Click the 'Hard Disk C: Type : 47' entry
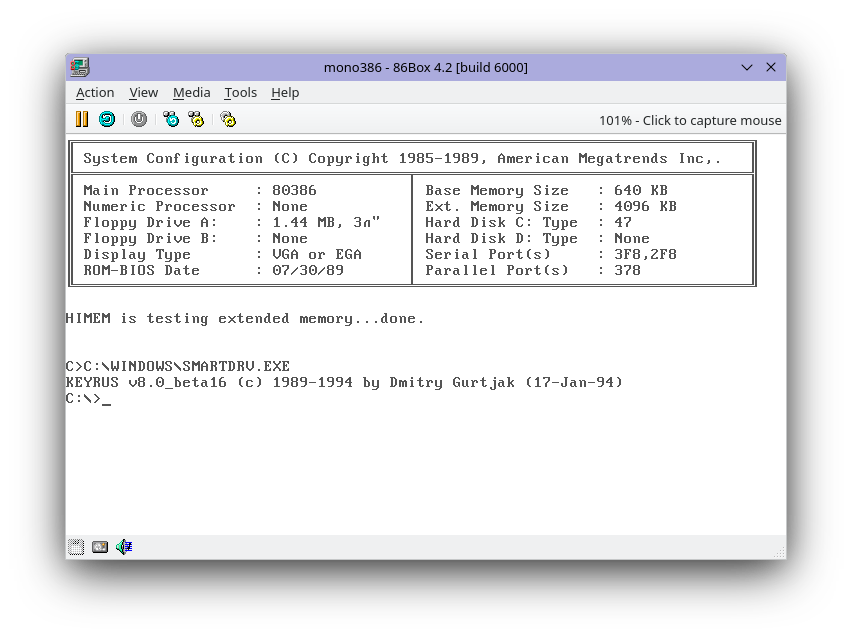 528,222
